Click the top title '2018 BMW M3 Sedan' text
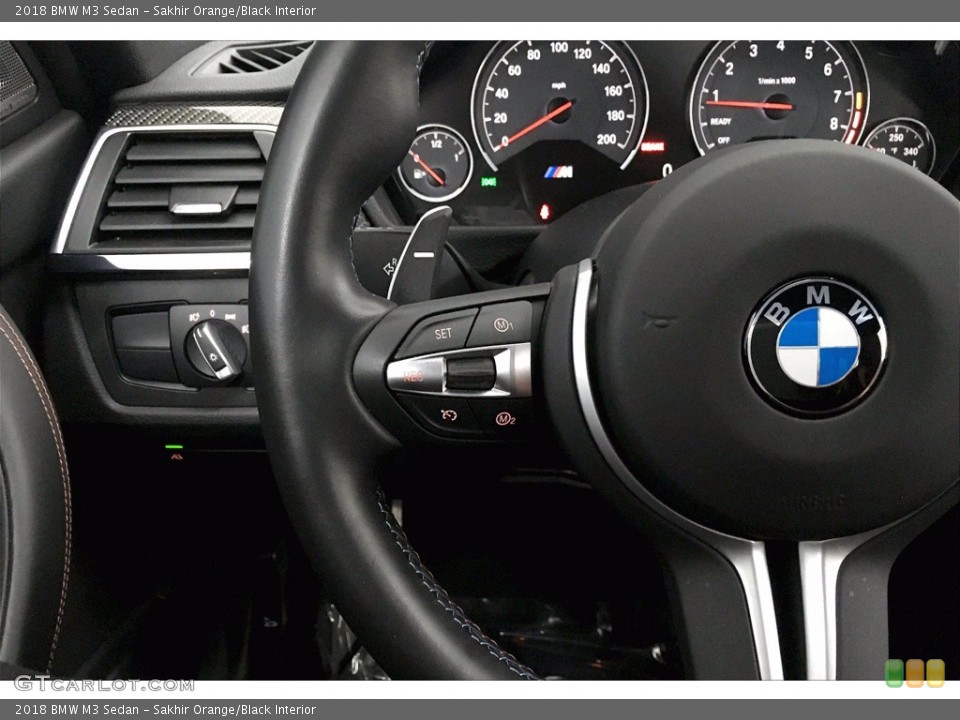Viewport: 960px width, 720px height. click(77, 10)
